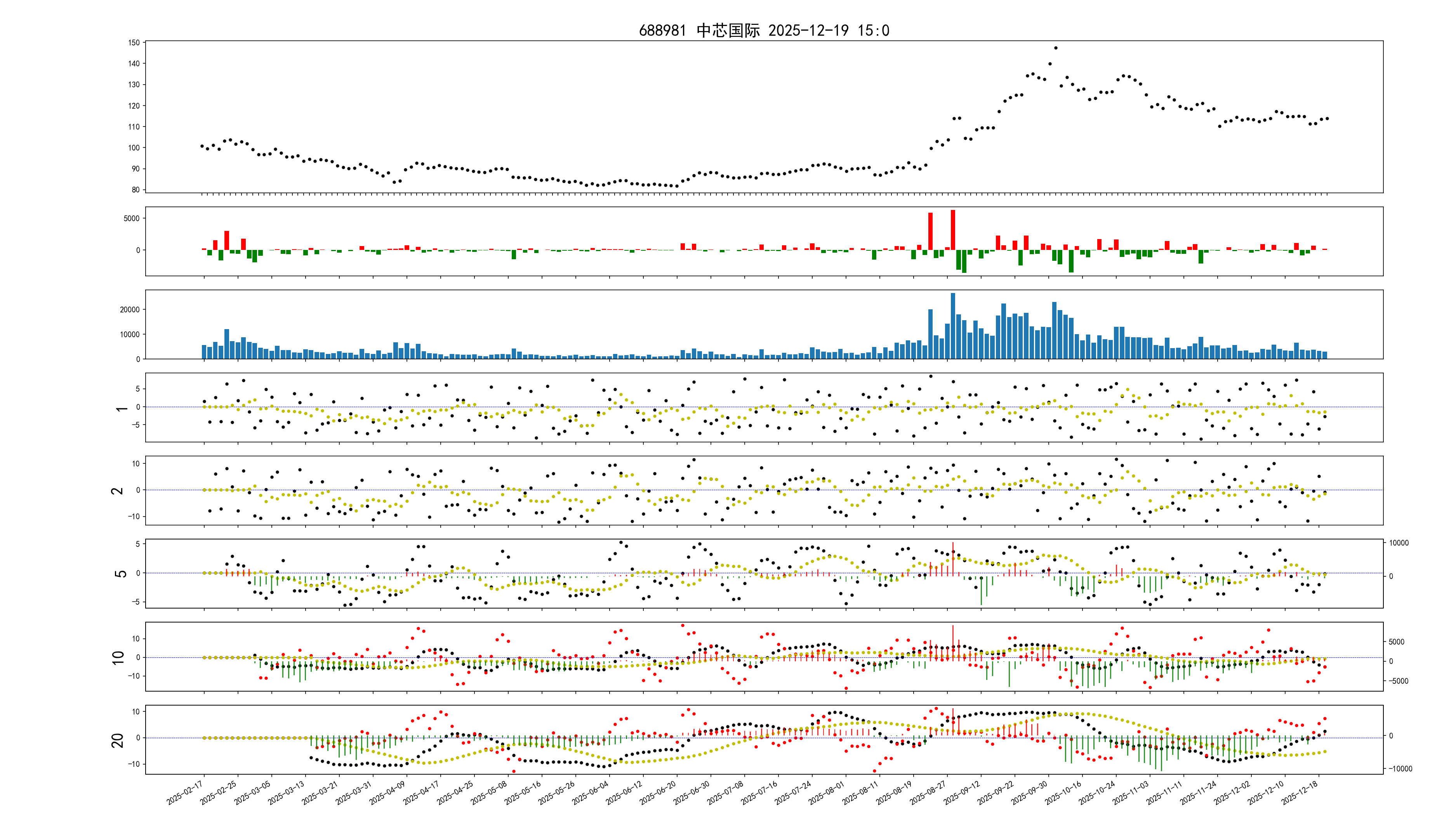Click the panel label 2 on left
The width and height of the screenshot is (1456, 815).
(117, 491)
